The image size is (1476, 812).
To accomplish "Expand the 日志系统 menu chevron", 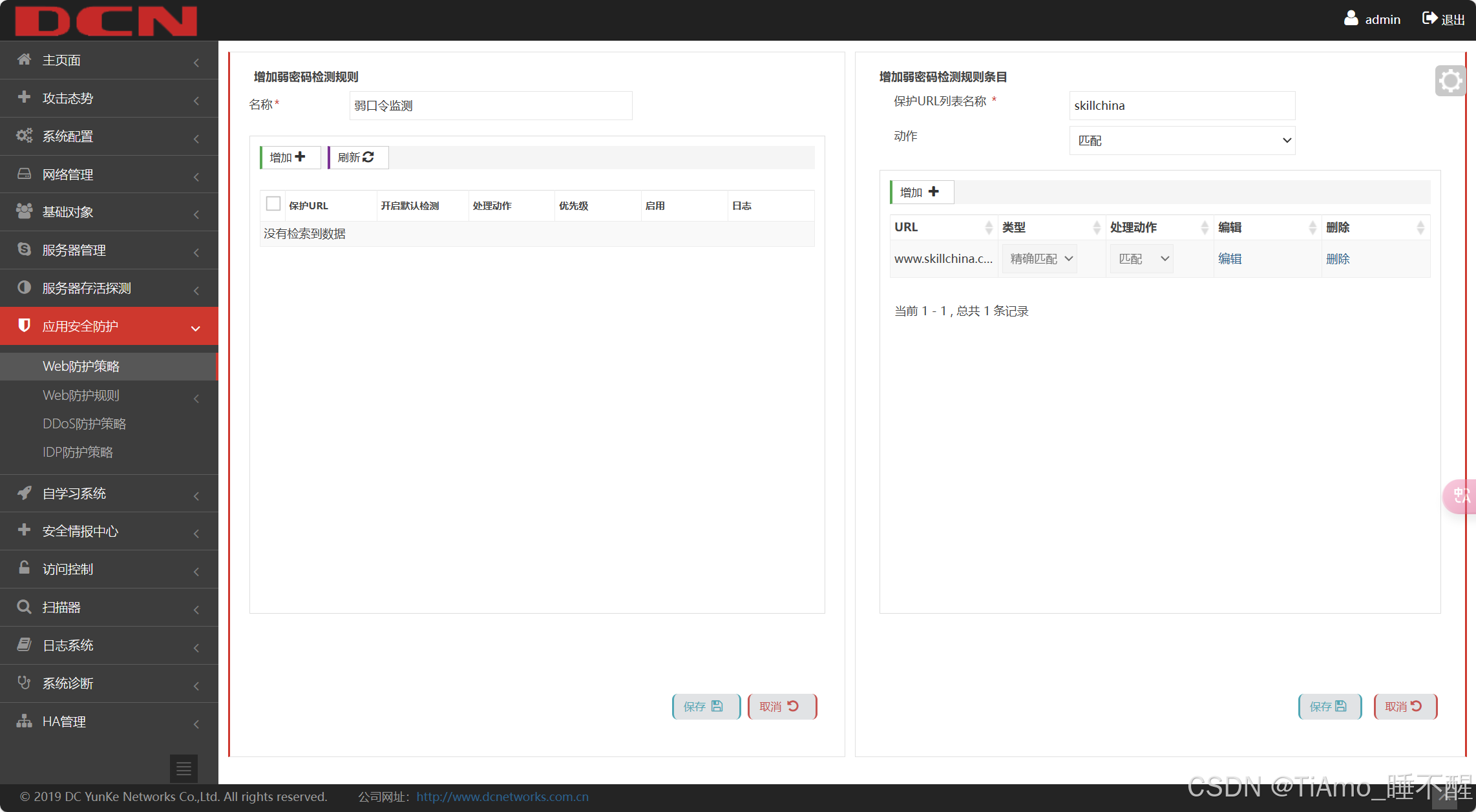I will (x=196, y=648).
